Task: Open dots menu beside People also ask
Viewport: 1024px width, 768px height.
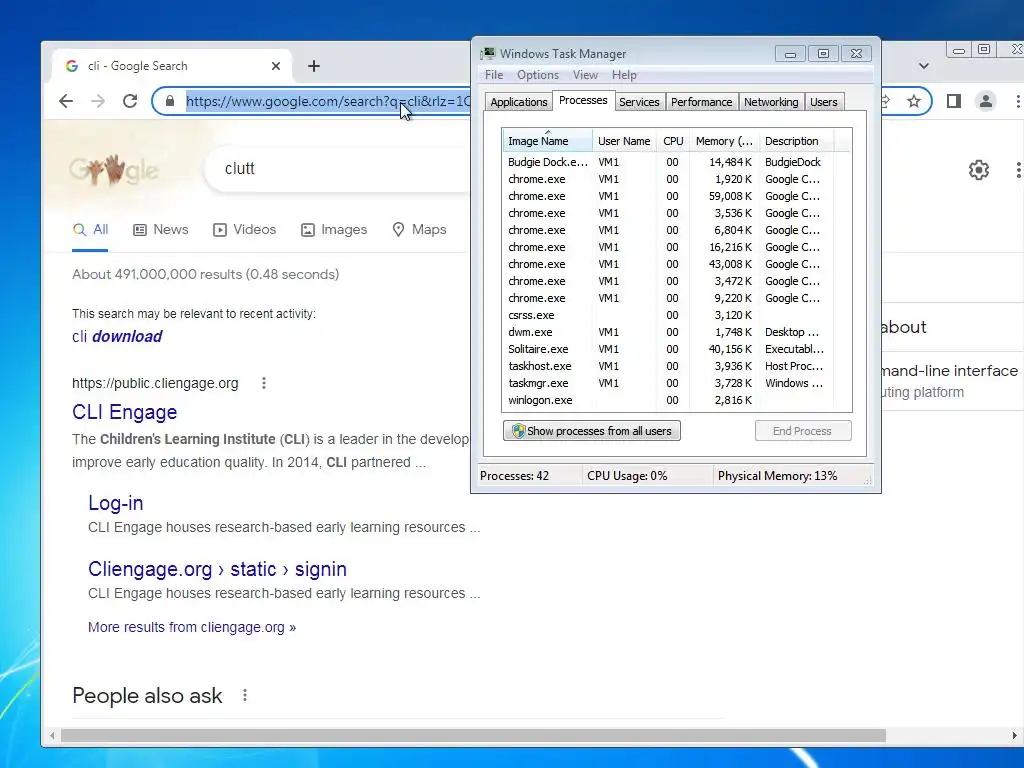Action: tap(245, 696)
